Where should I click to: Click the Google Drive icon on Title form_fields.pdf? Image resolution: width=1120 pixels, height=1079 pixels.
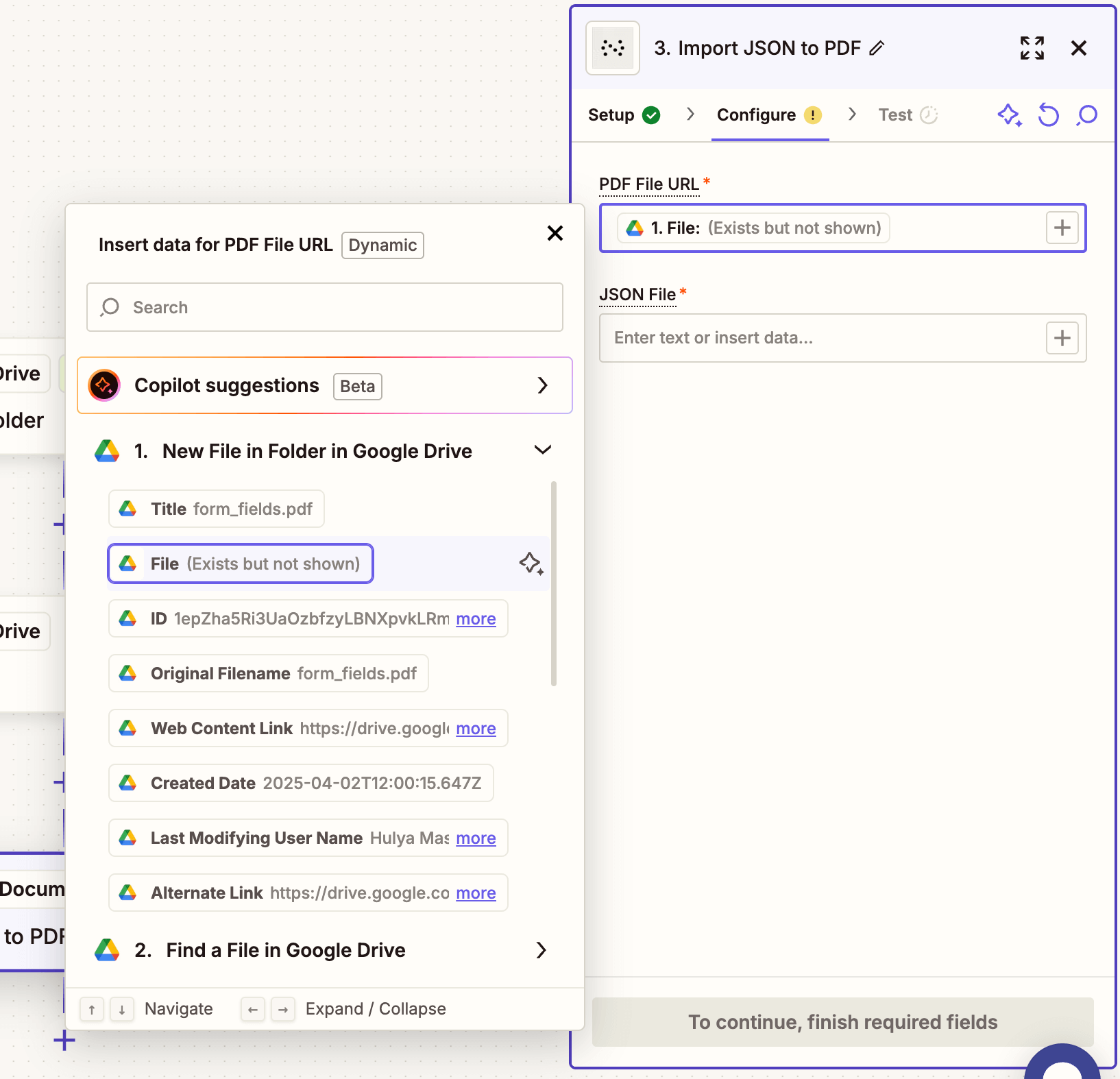[x=129, y=509]
